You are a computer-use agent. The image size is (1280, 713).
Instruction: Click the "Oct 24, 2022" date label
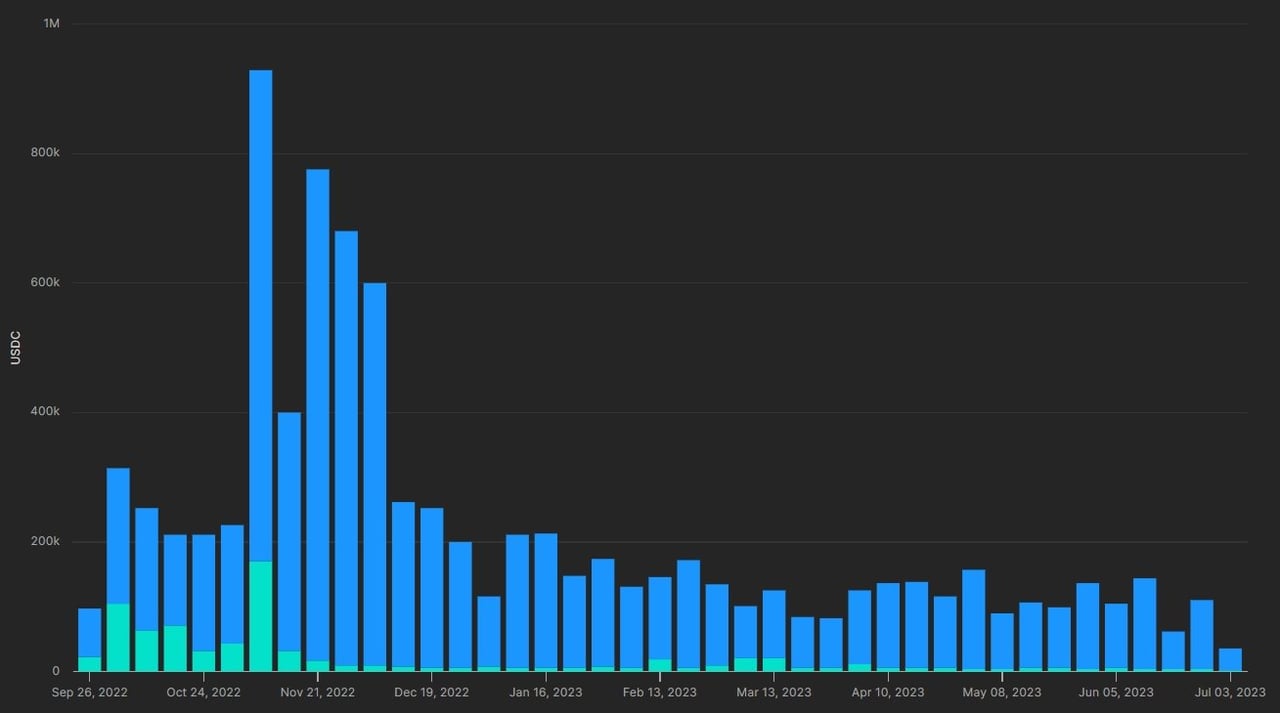(203, 692)
